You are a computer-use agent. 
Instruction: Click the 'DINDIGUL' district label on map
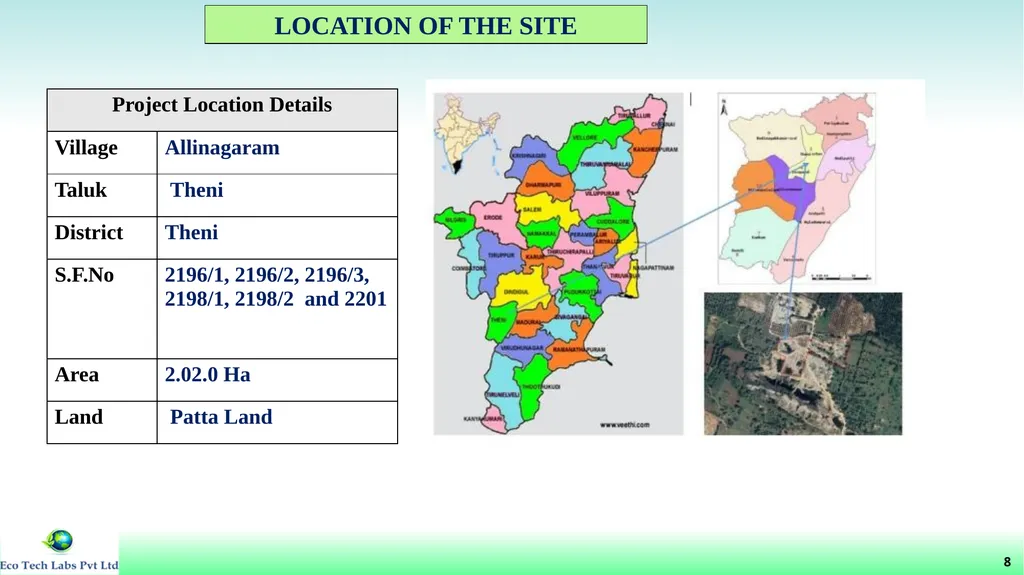tap(517, 292)
